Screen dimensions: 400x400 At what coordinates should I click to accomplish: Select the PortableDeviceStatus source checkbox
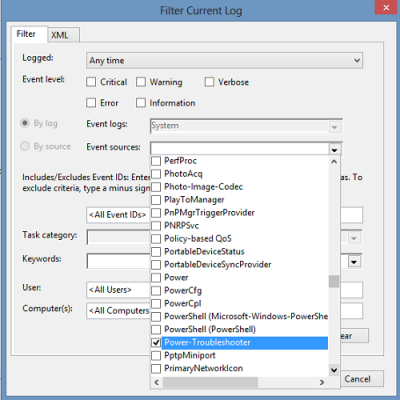coord(156,251)
